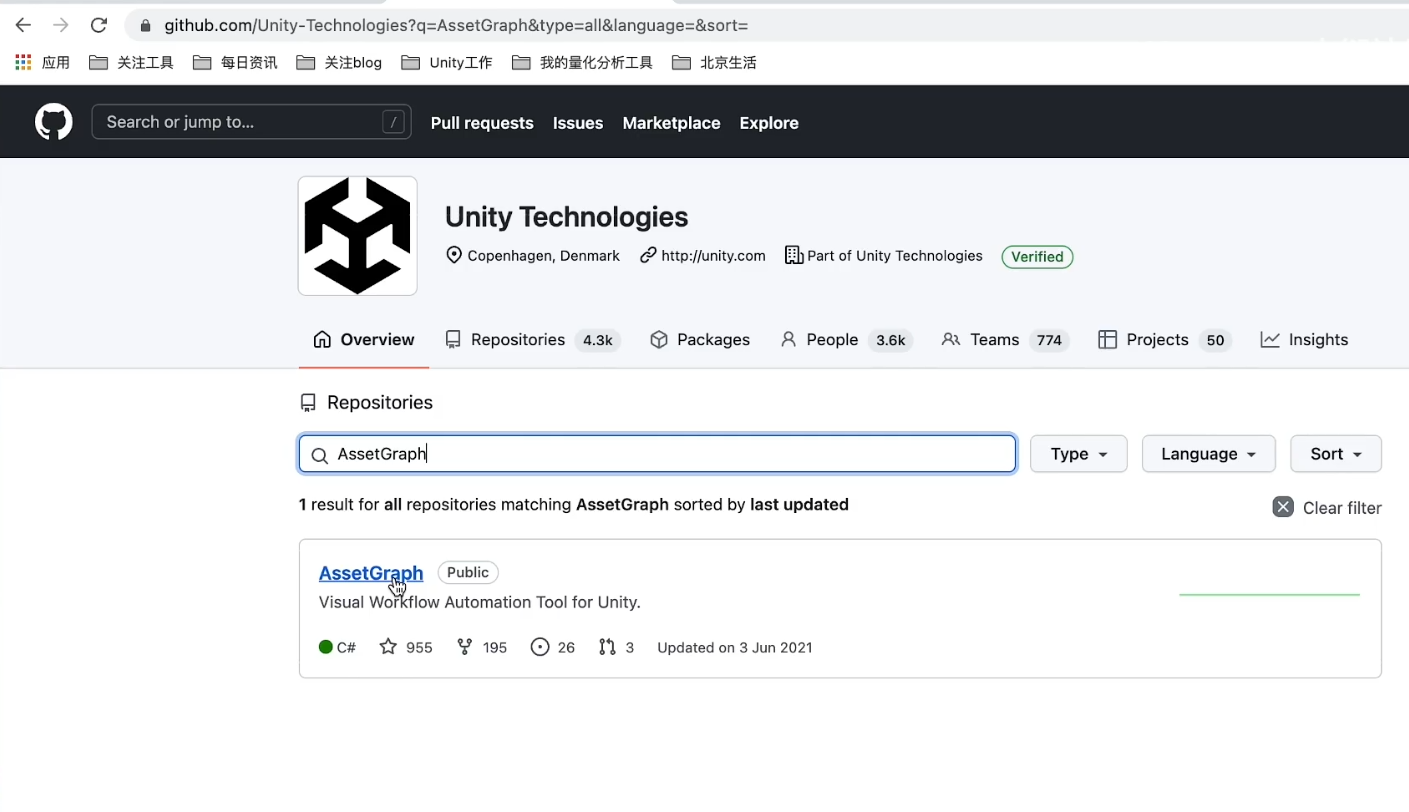Click the Clear filter X icon
Image resolution: width=1409 pixels, height=812 pixels.
pyautogui.click(x=1283, y=507)
